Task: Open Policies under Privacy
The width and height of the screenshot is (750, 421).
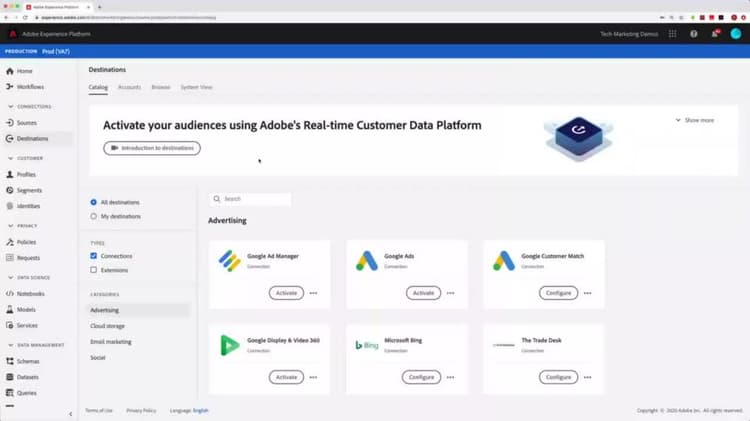Action: [21, 242]
